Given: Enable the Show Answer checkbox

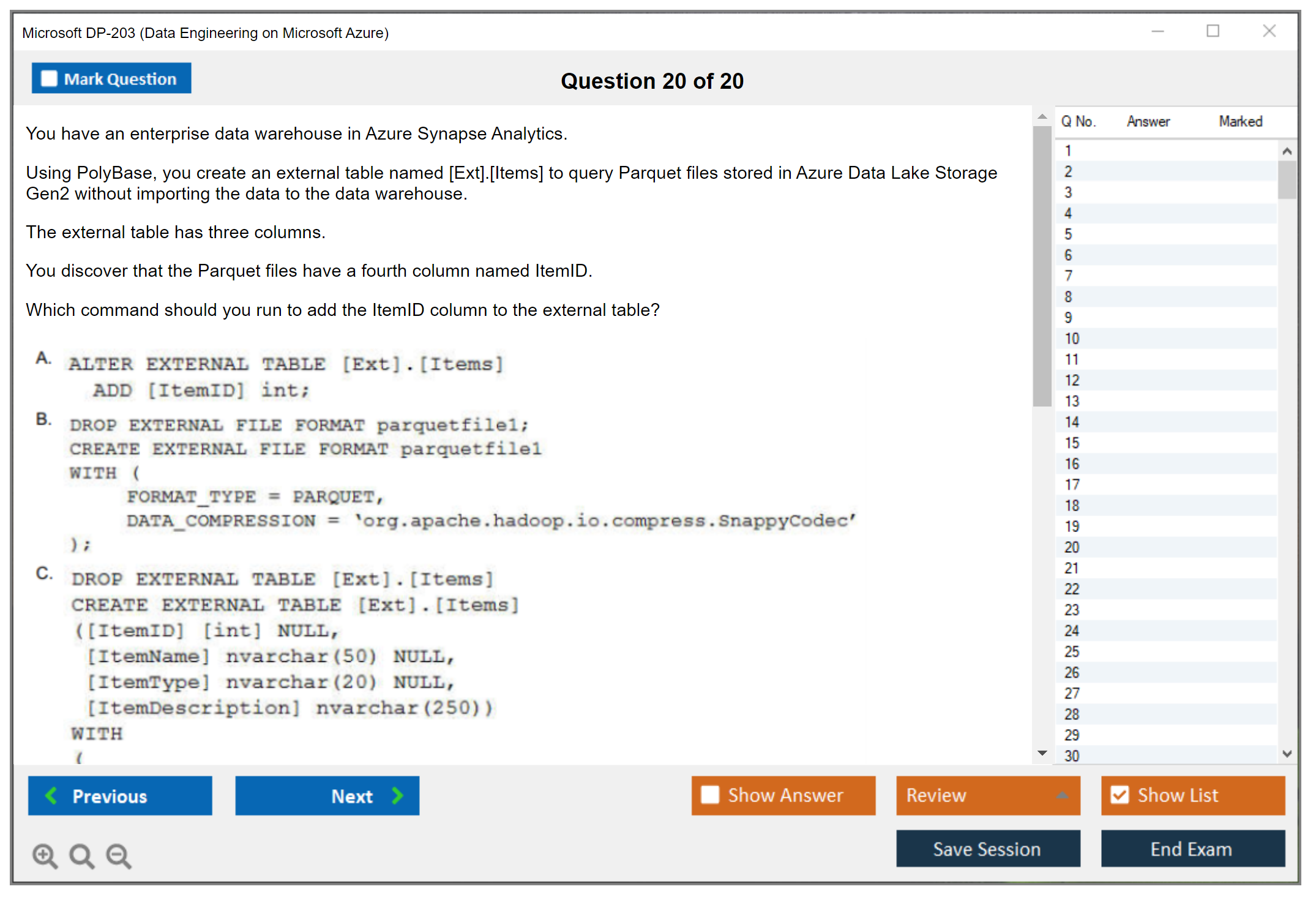Looking at the screenshot, I should [x=710, y=795].
